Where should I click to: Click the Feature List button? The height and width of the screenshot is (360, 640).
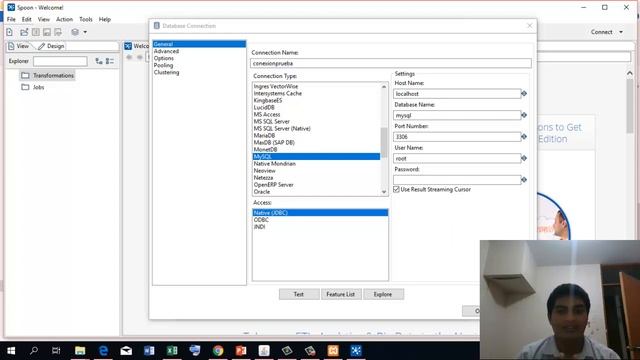[341, 294]
